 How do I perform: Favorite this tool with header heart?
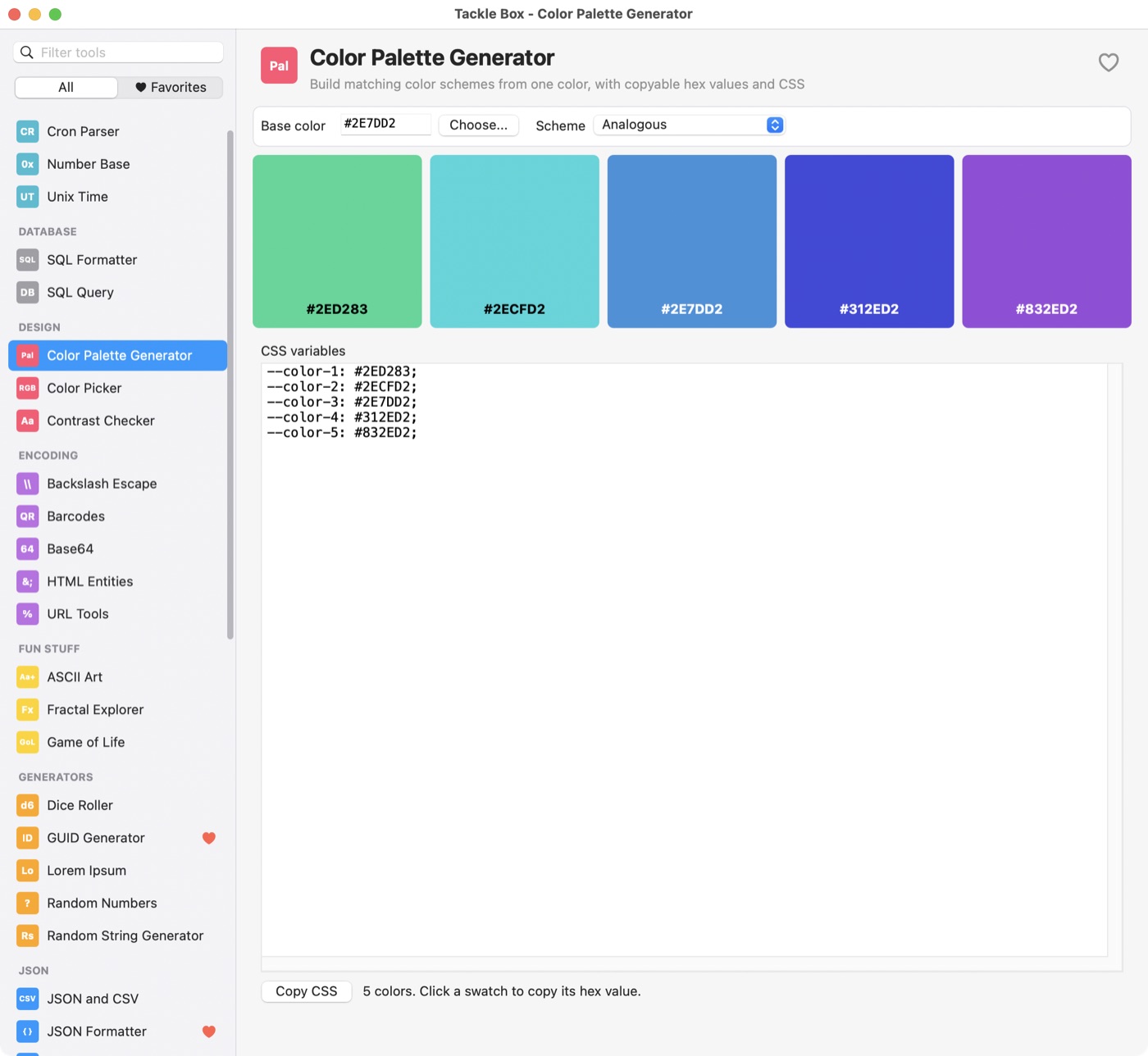pos(1109,62)
